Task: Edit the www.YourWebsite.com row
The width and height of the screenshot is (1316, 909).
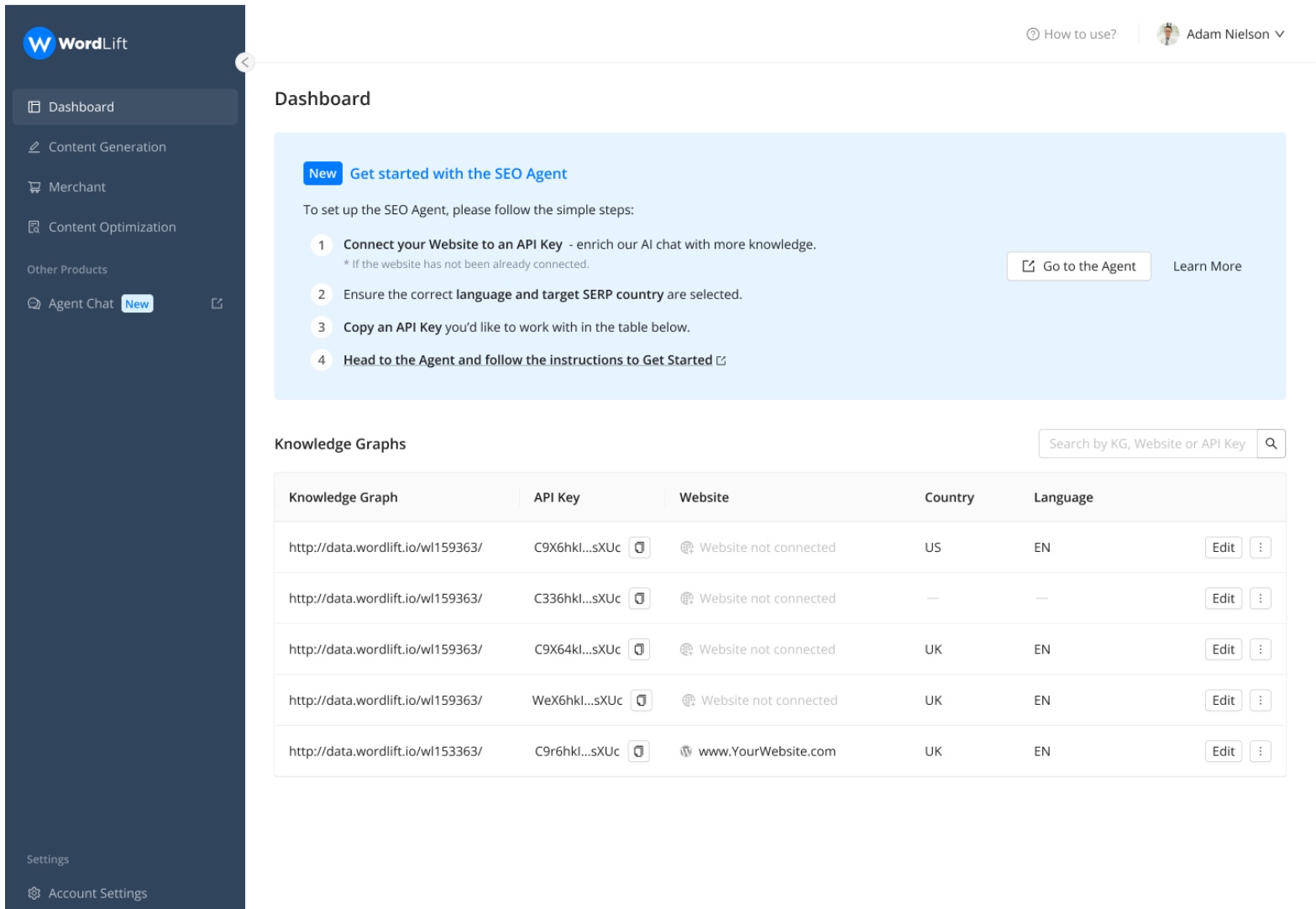Action: coord(1223,751)
